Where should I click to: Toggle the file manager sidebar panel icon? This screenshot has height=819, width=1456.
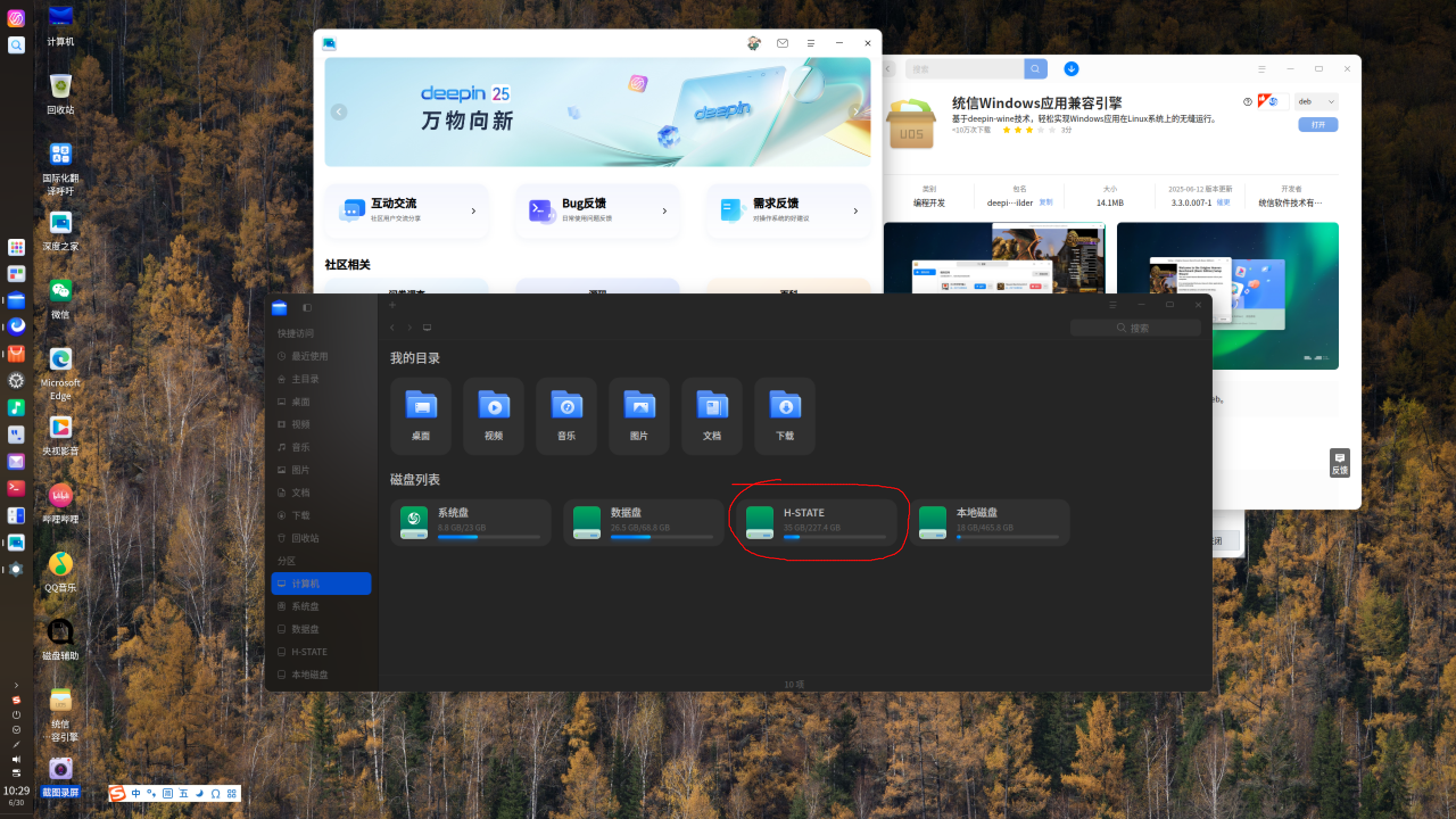pyautogui.click(x=307, y=308)
